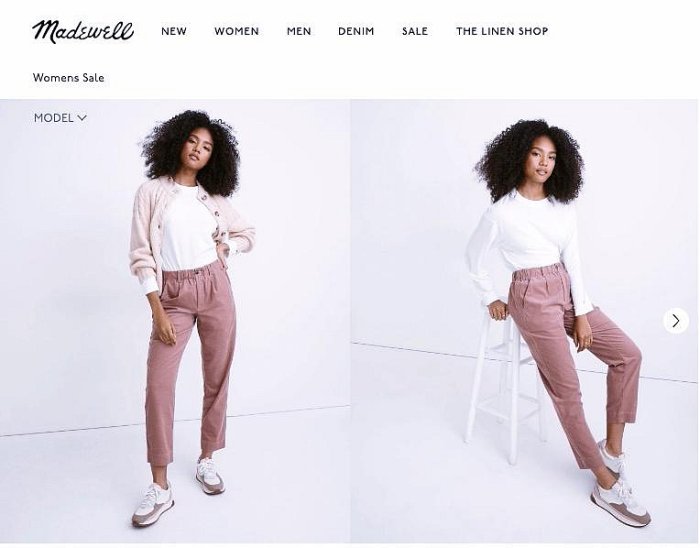Click the Madewell script logo

point(83,31)
